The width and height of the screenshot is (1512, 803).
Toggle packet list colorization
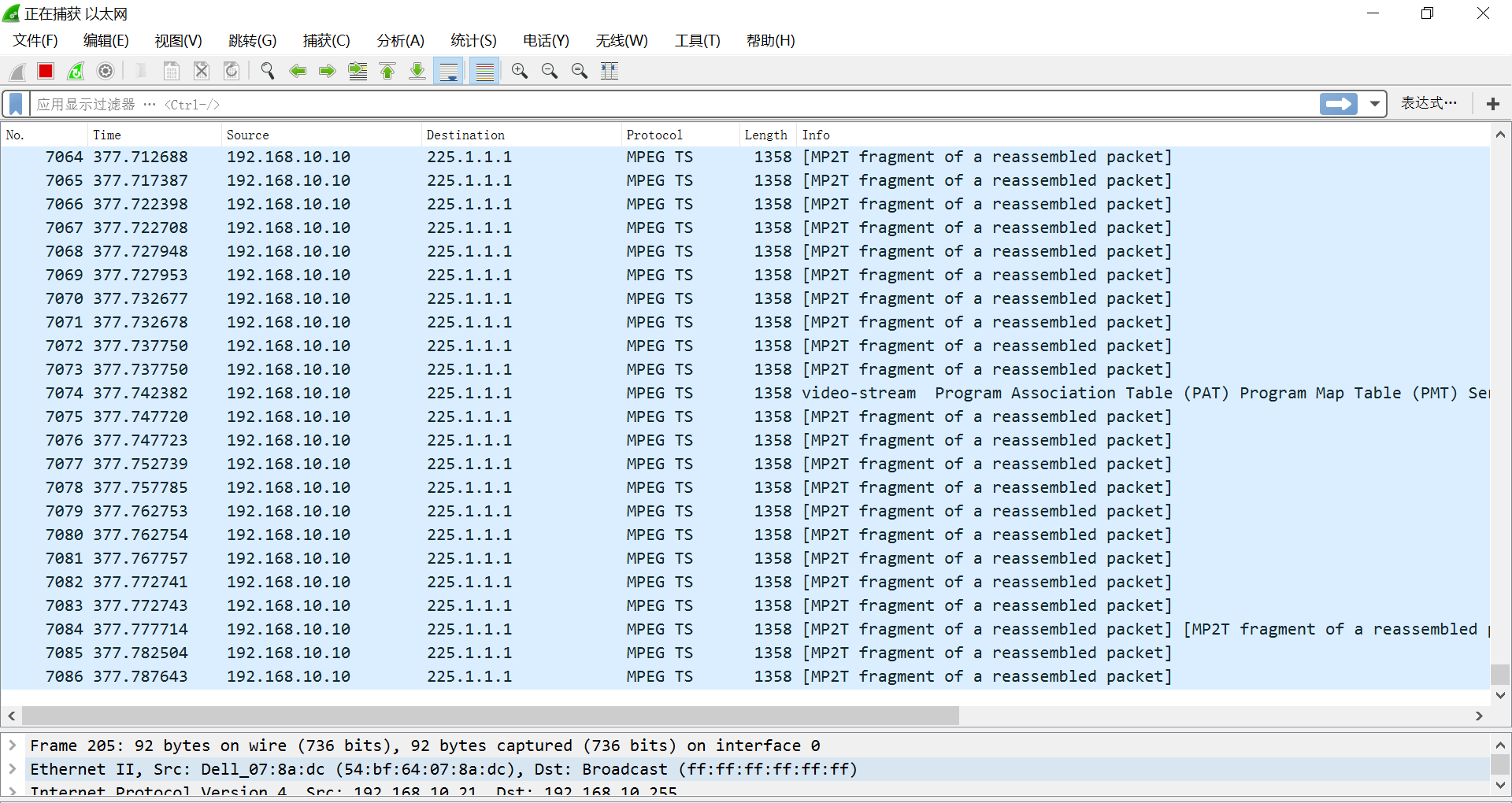(x=485, y=72)
